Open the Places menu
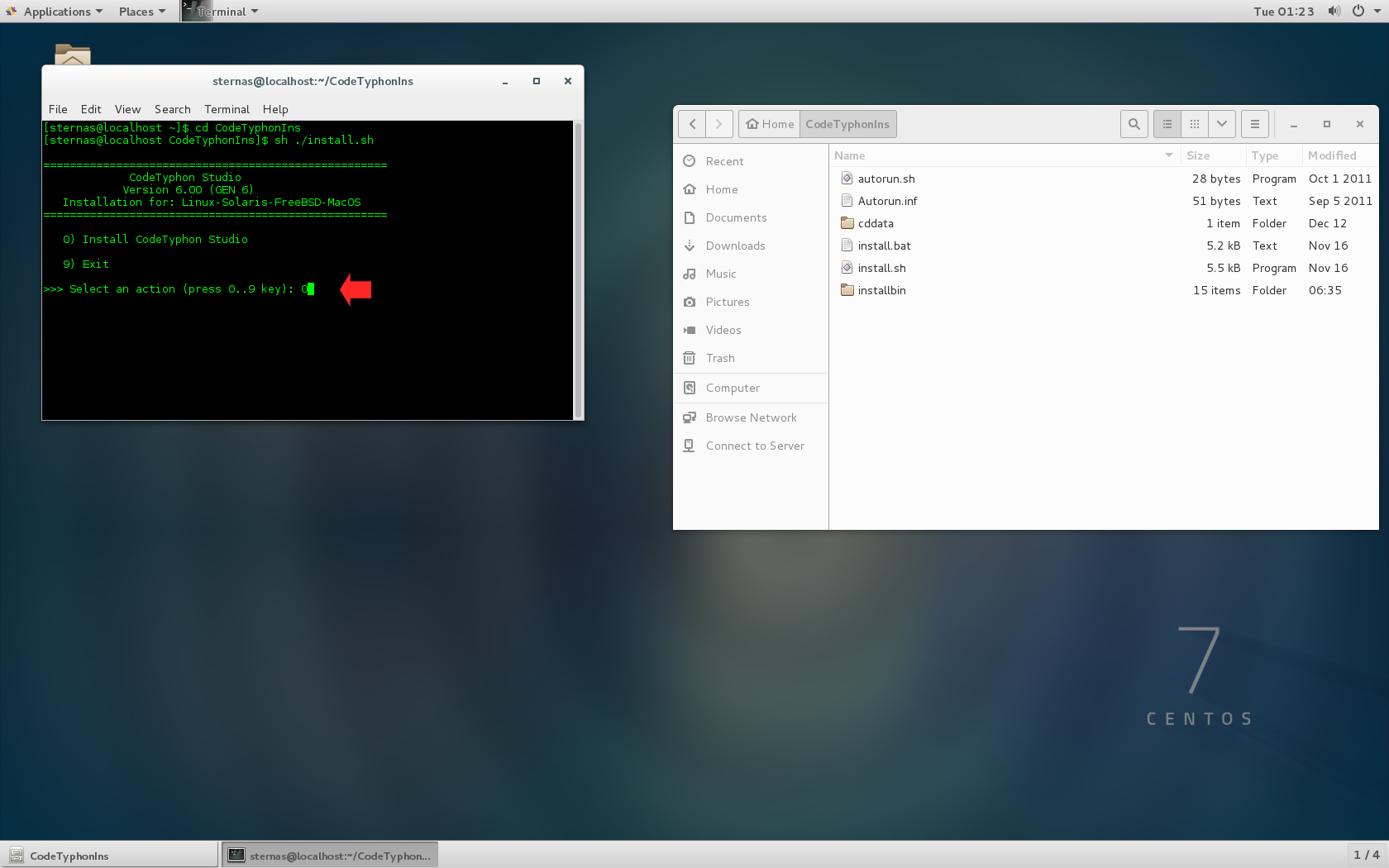The height and width of the screenshot is (868, 1389). point(141,12)
